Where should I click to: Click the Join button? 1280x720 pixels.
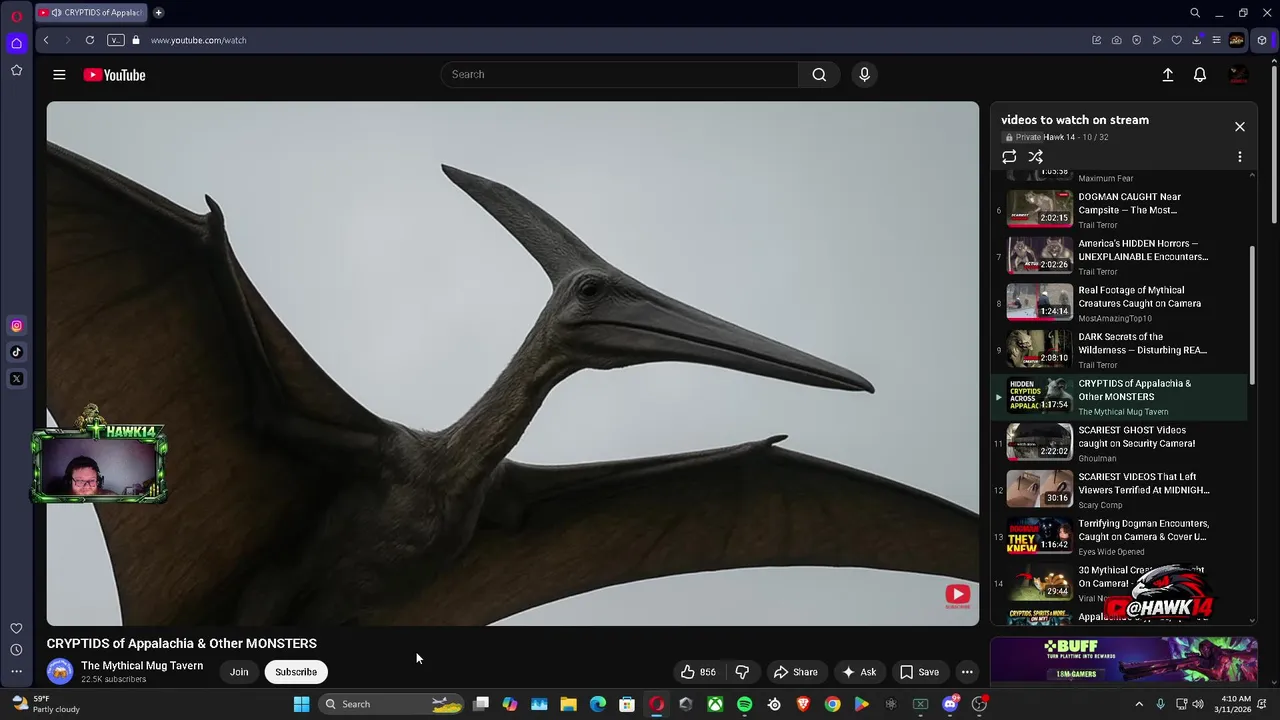[239, 672]
